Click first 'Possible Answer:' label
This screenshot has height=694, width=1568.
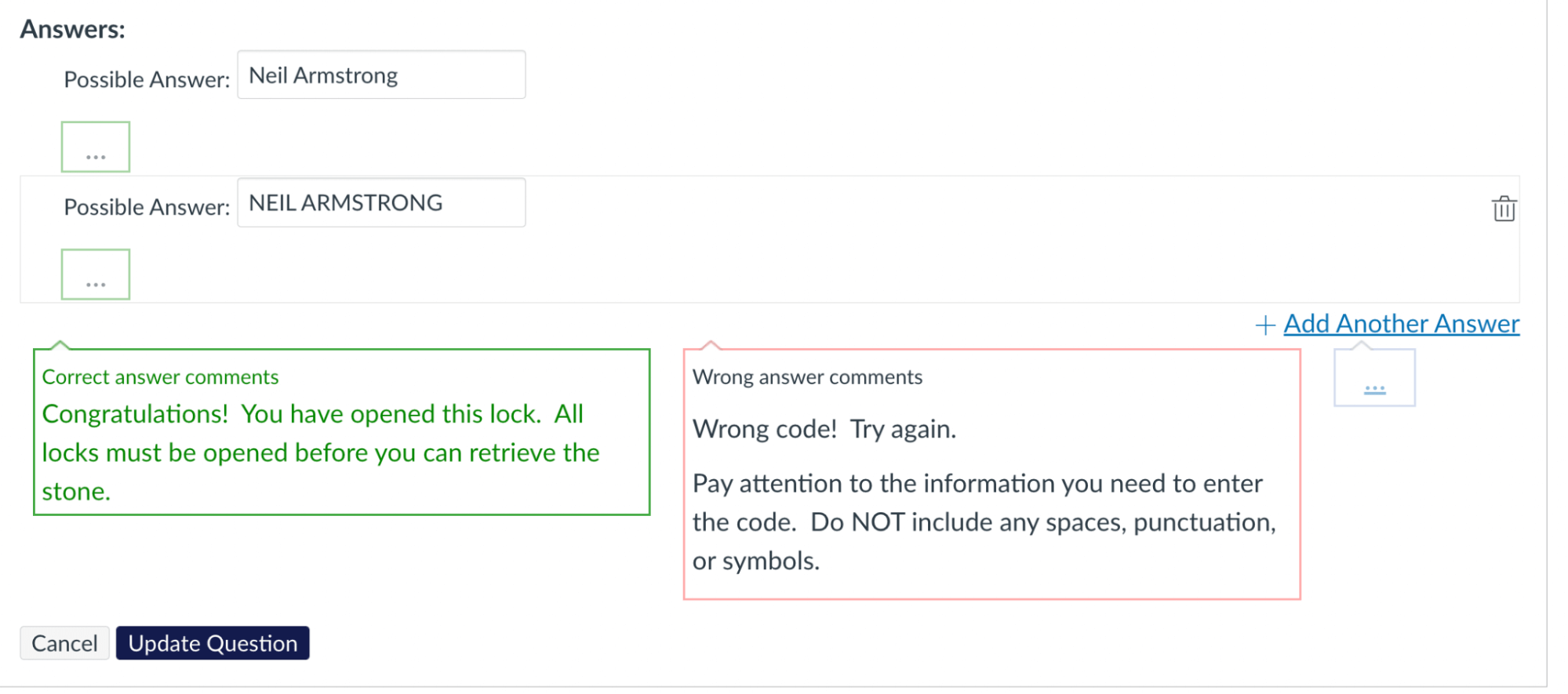[x=147, y=79]
